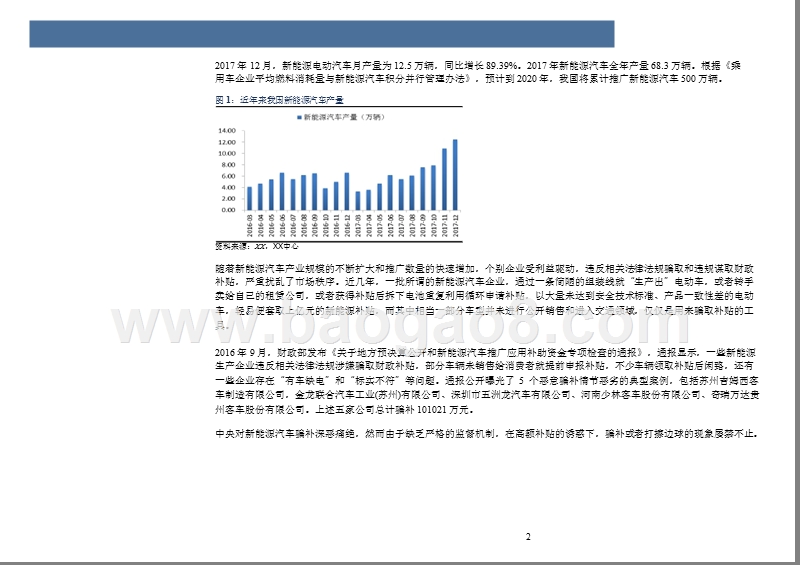The width and height of the screenshot is (800, 565).
Task: Click the 2016-12 x-axis label
Action: point(347,226)
